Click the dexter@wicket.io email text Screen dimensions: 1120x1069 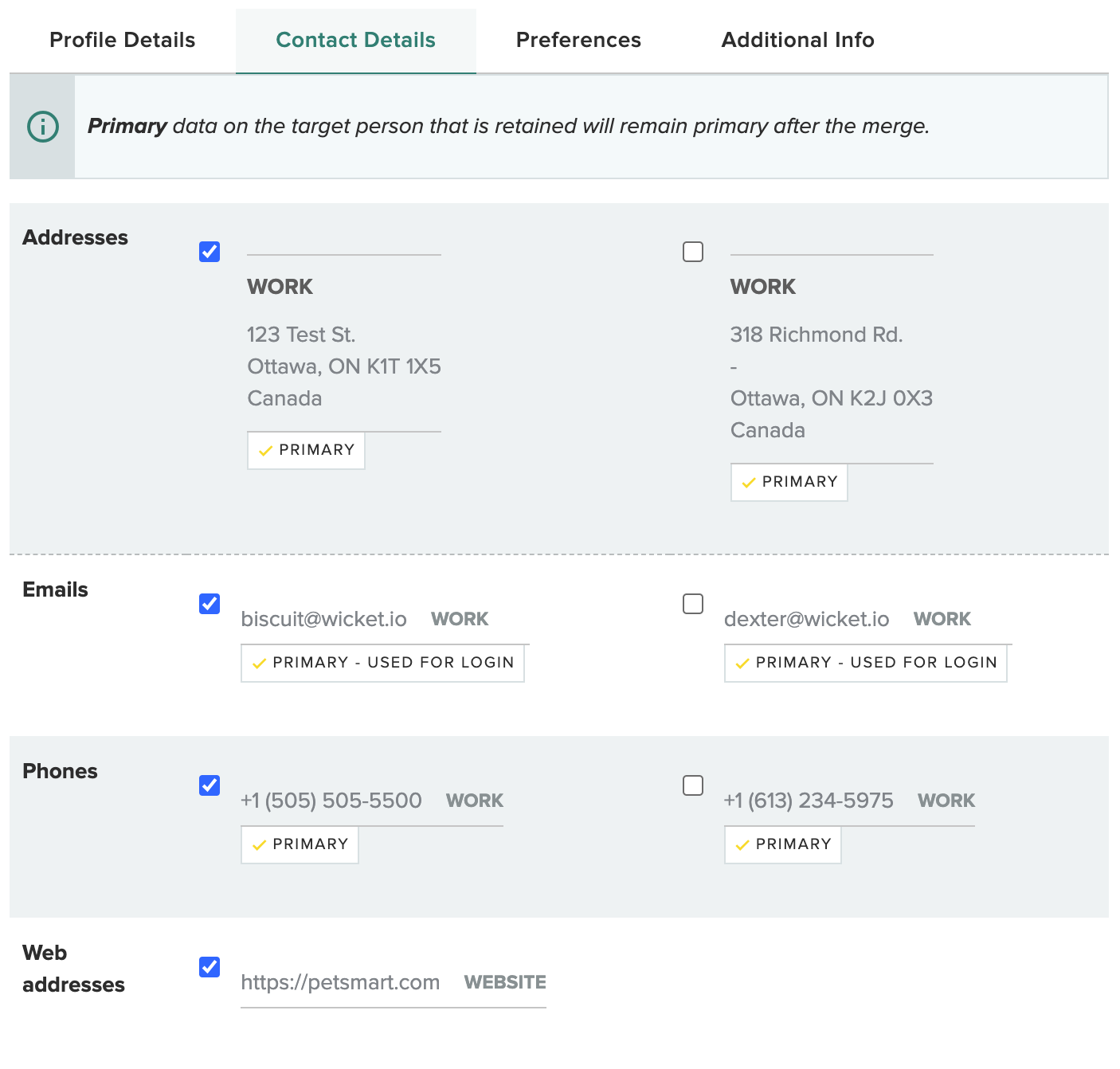tap(807, 619)
